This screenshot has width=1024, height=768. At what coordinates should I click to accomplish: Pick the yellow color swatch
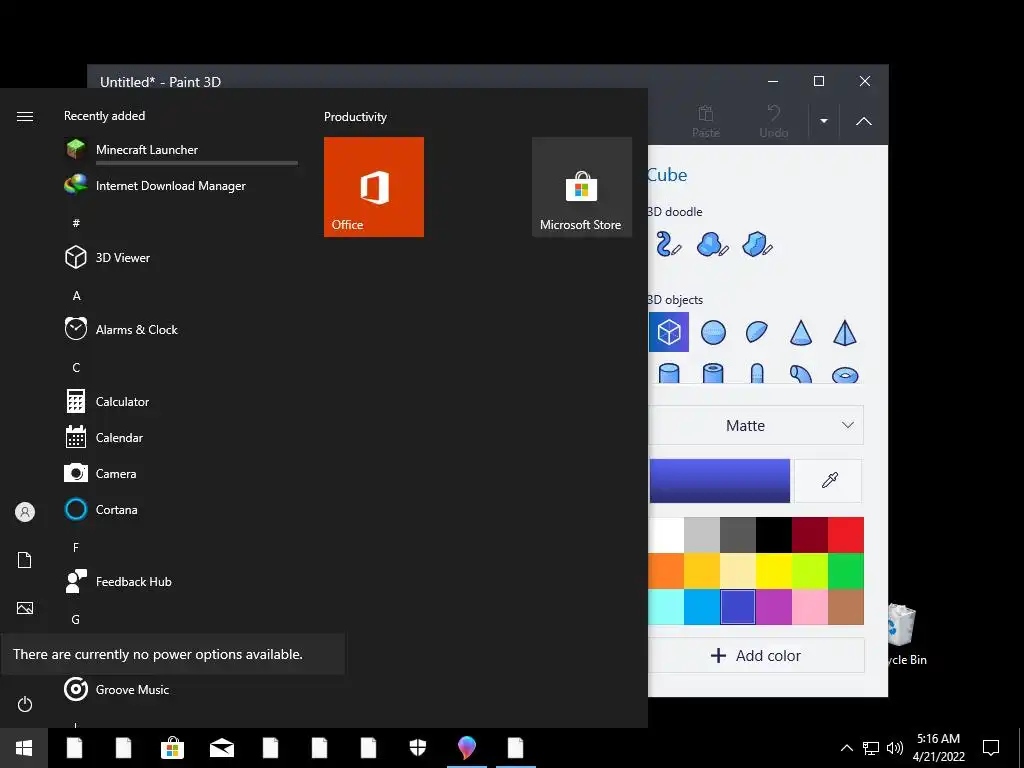point(774,571)
